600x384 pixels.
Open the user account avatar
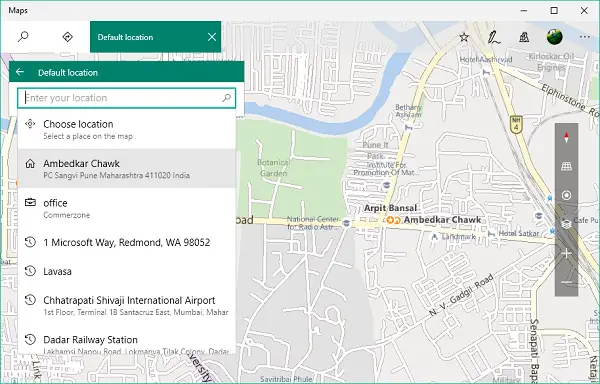(554, 37)
